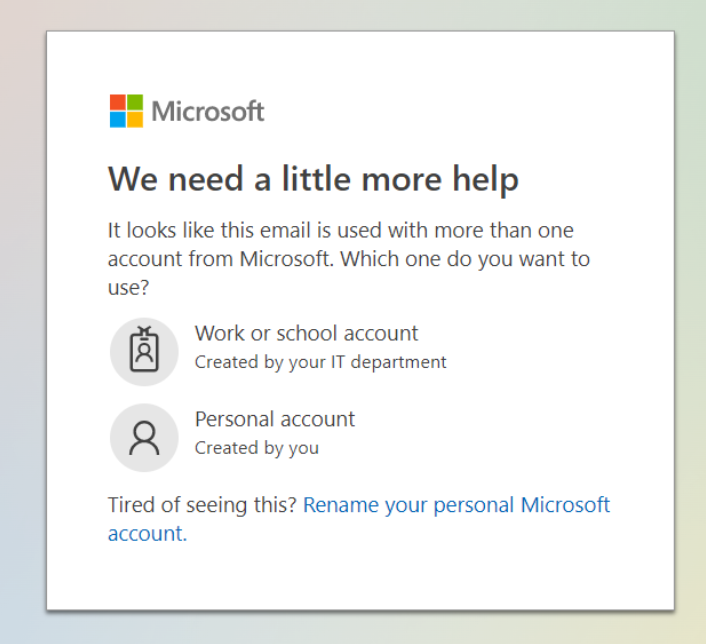Image resolution: width=706 pixels, height=644 pixels.
Task: Click the word "use?" in the description
Action: point(128,288)
